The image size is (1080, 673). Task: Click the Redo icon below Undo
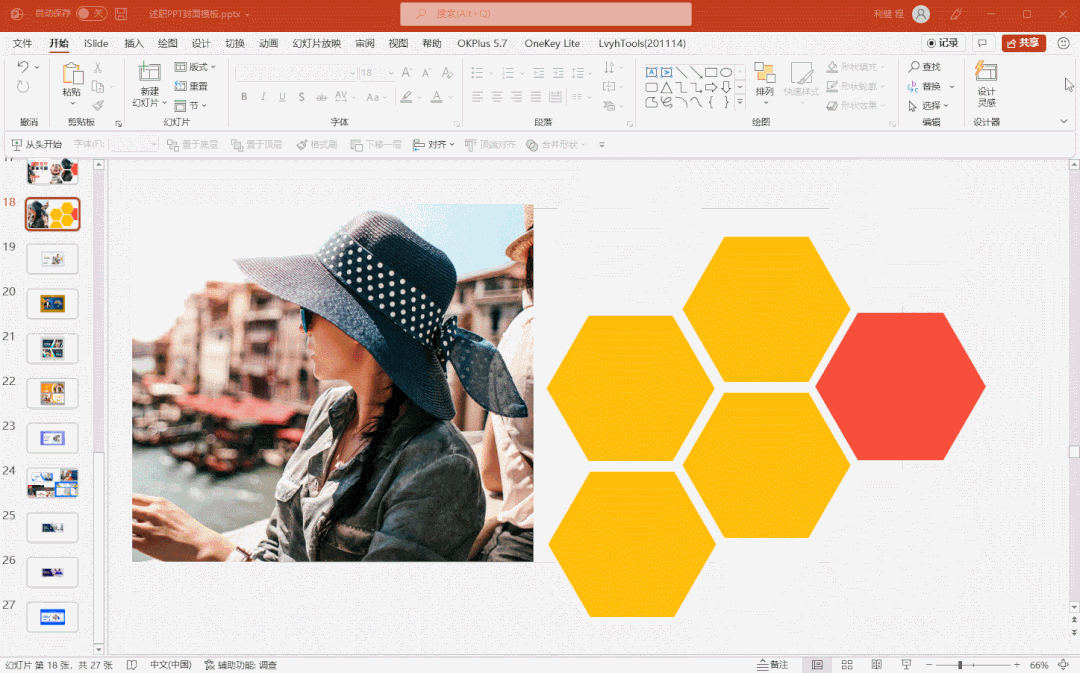coord(23,87)
